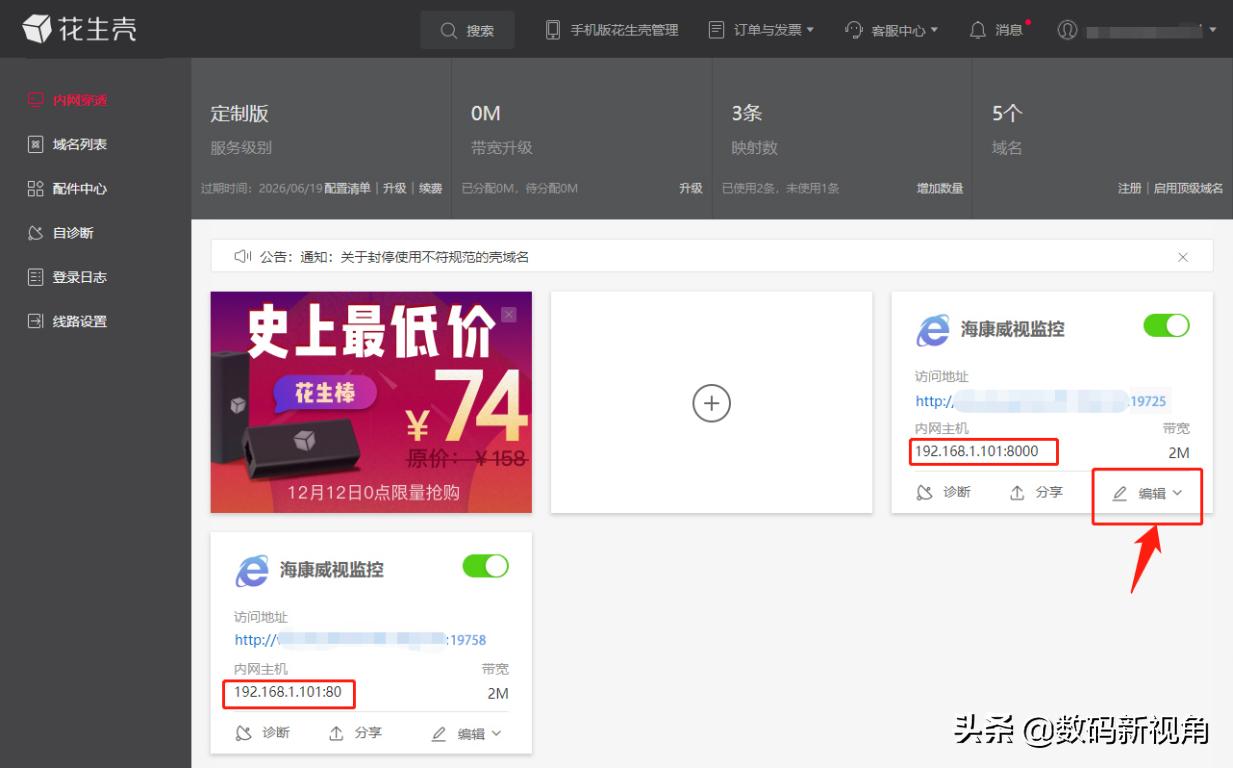This screenshot has width=1233, height=768.
Task: Click the 增加数量 button
Action: [x=940, y=188]
